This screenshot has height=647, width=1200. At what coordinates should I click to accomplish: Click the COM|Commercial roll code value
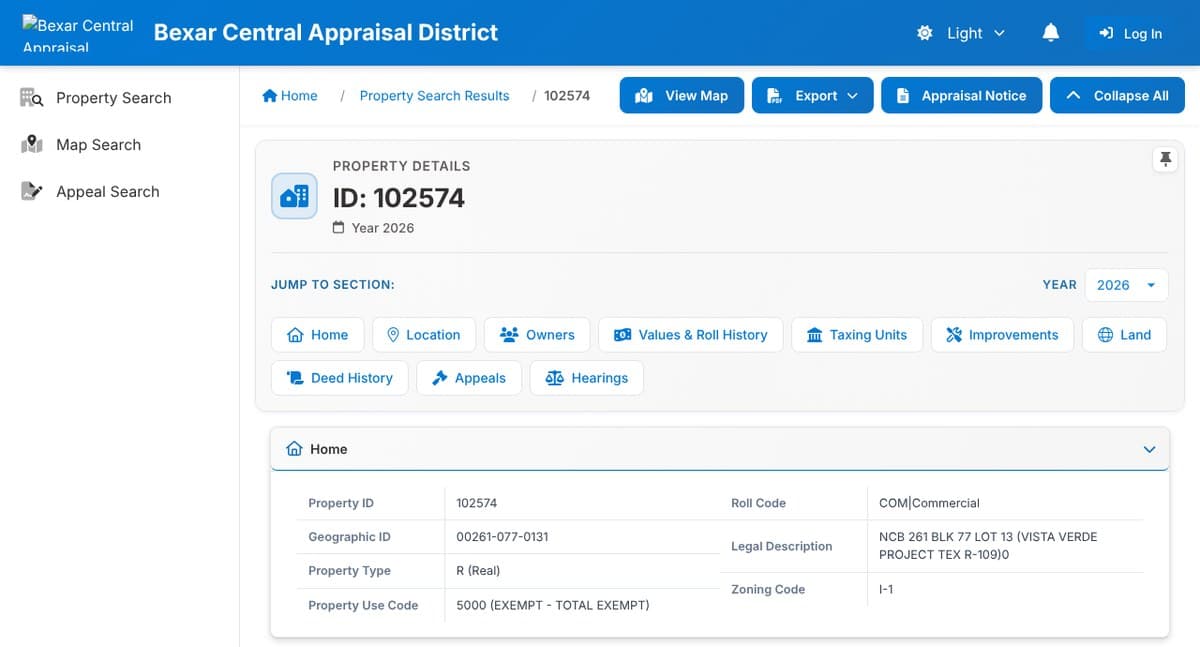[929, 503]
